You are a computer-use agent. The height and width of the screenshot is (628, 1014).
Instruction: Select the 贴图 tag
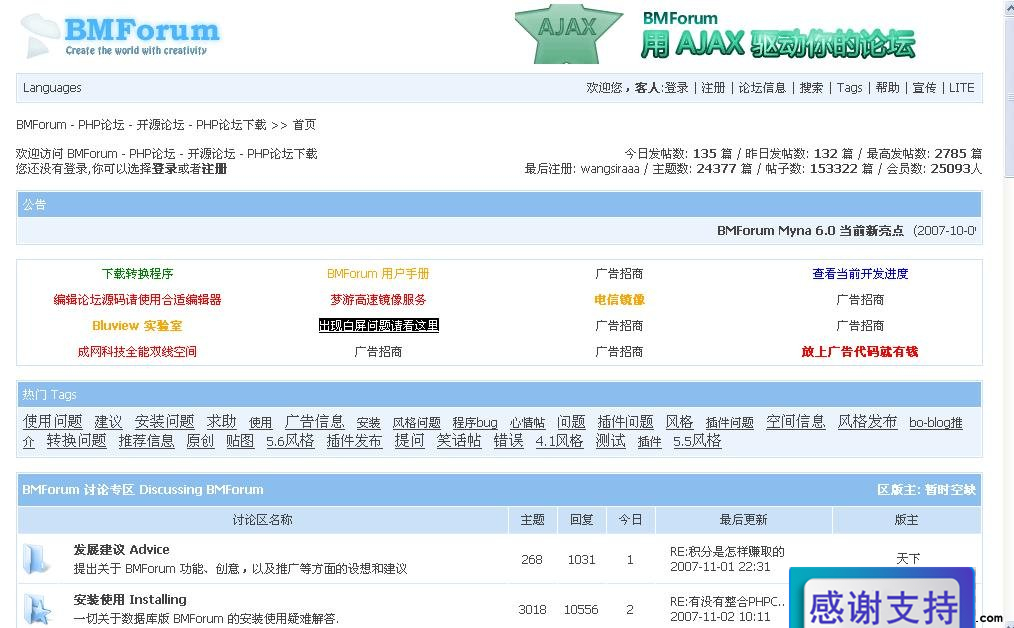241,441
